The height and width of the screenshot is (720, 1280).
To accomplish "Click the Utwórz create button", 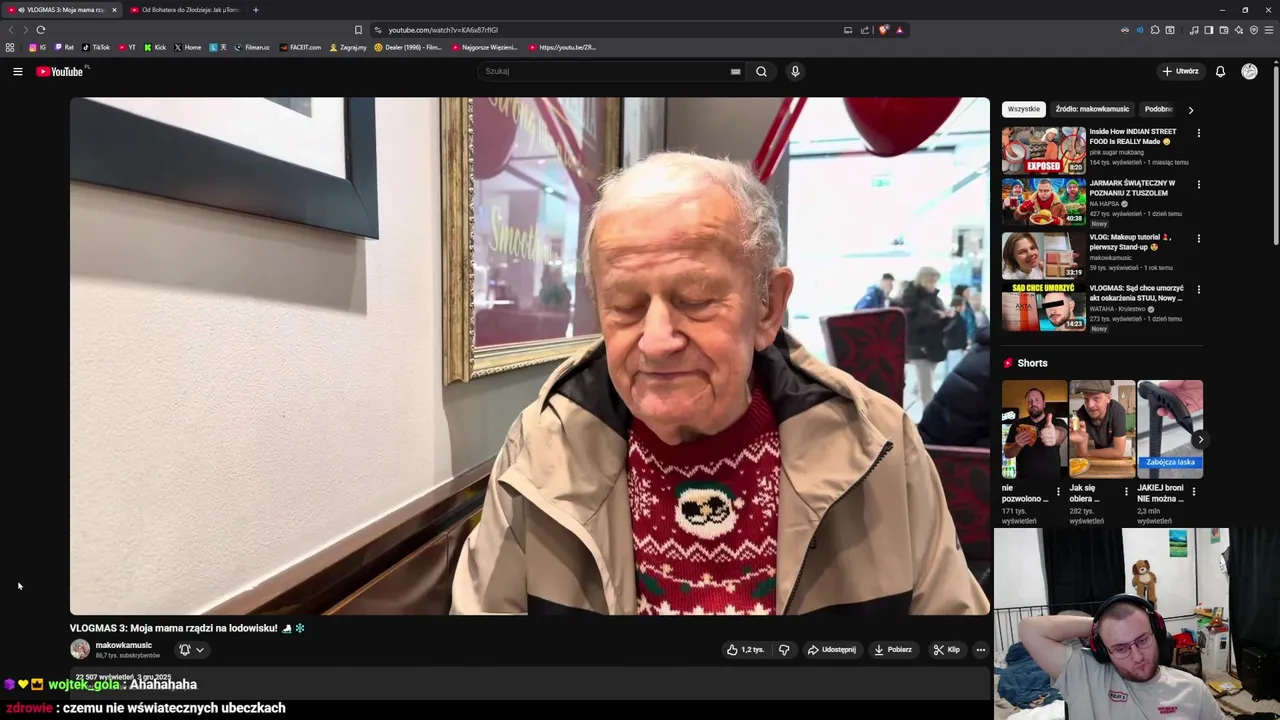I will point(1180,71).
